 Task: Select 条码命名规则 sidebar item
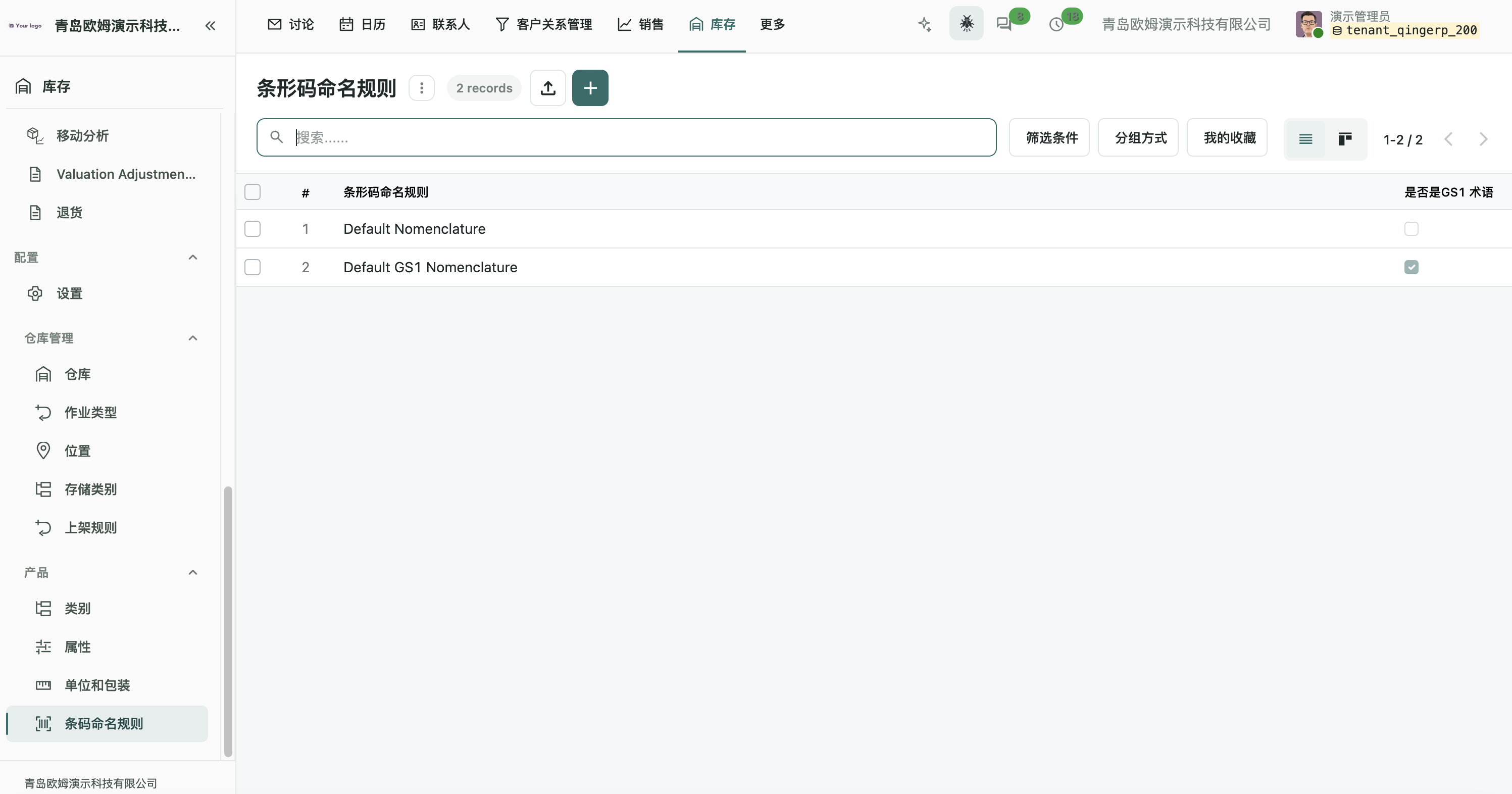point(108,724)
